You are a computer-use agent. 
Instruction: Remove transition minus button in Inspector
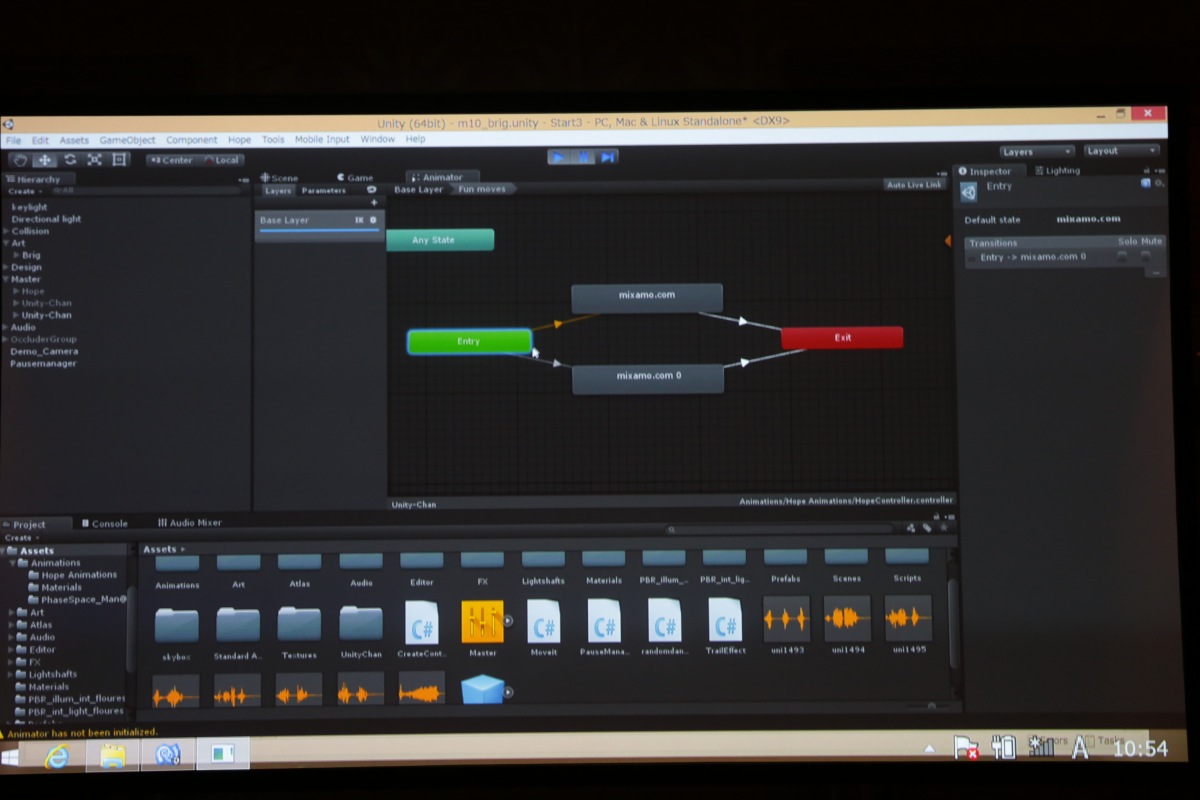coord(1155,271)
